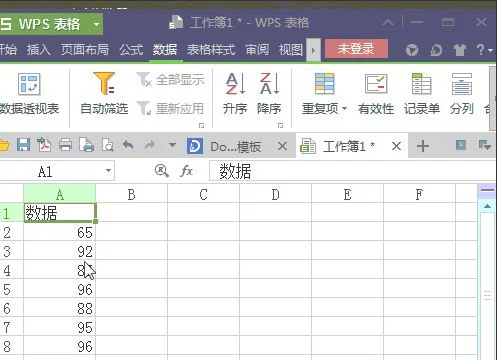Click the chat bubble feedback icon
497x360 pixels.
(x=436, y=50)
